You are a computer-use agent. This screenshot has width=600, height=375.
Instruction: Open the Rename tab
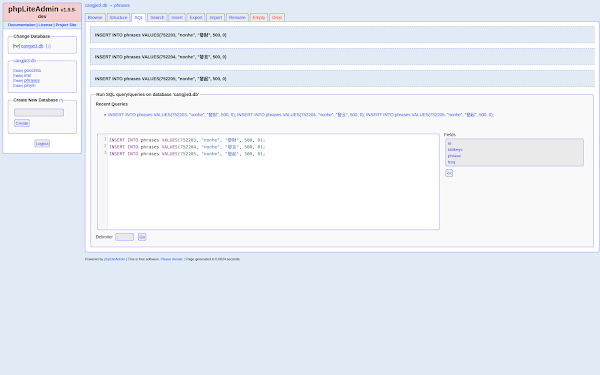(237, 18)
